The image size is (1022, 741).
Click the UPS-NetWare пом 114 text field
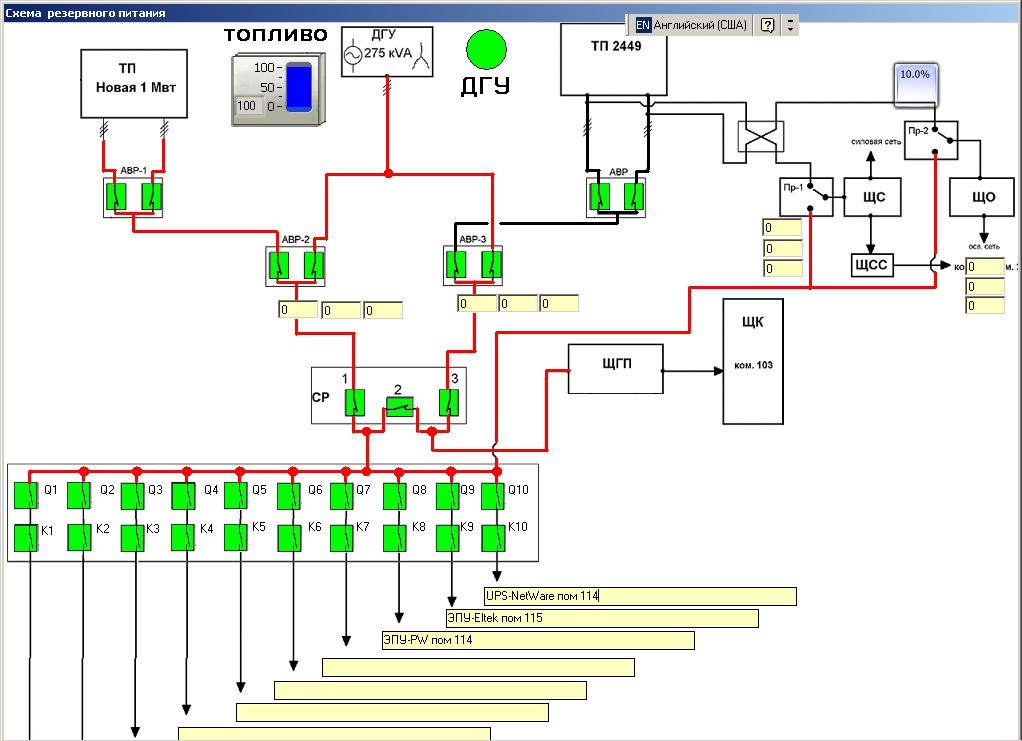(x=640, y=596)
